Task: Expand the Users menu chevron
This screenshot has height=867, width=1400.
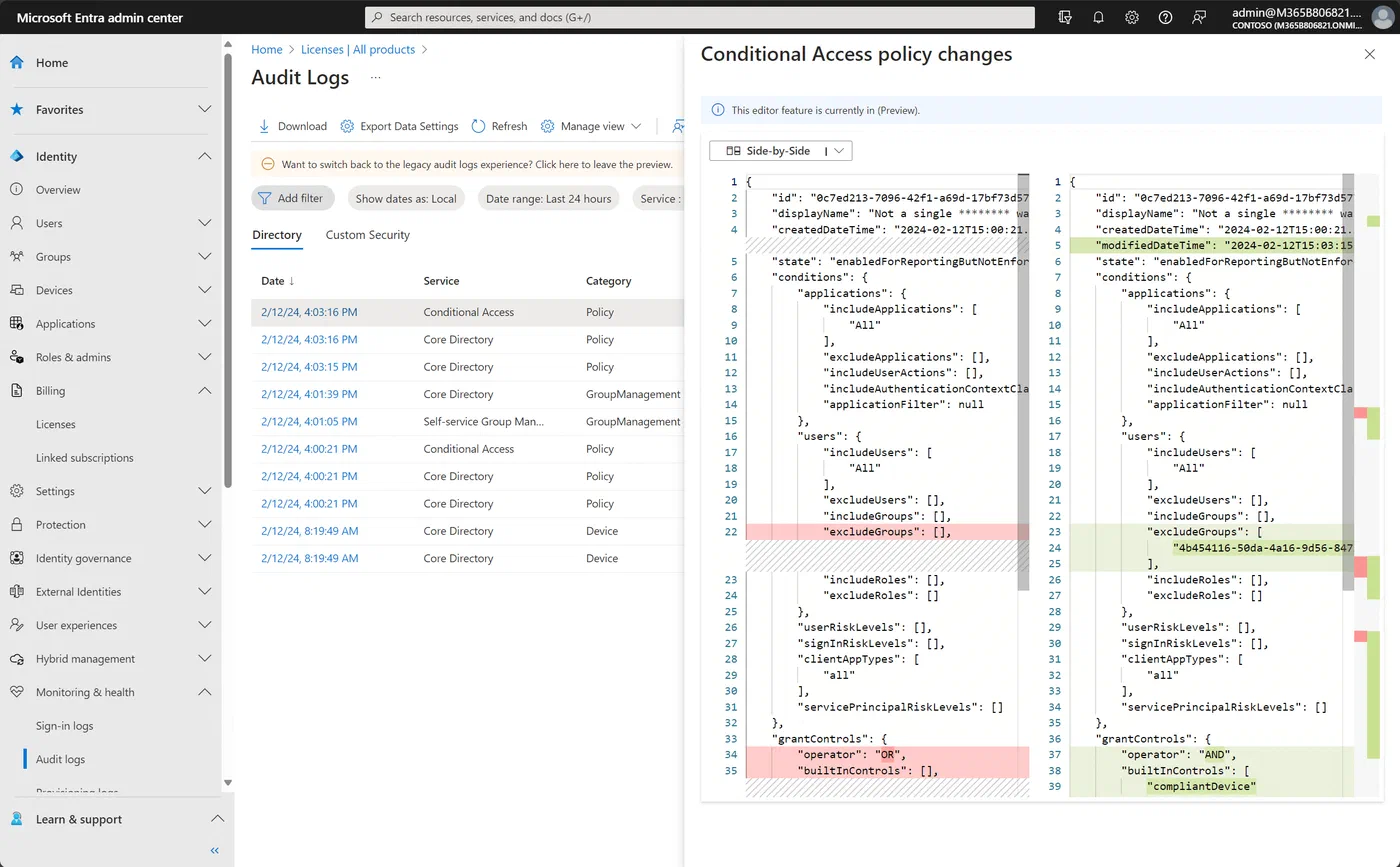Action: (x=205, y=223)
